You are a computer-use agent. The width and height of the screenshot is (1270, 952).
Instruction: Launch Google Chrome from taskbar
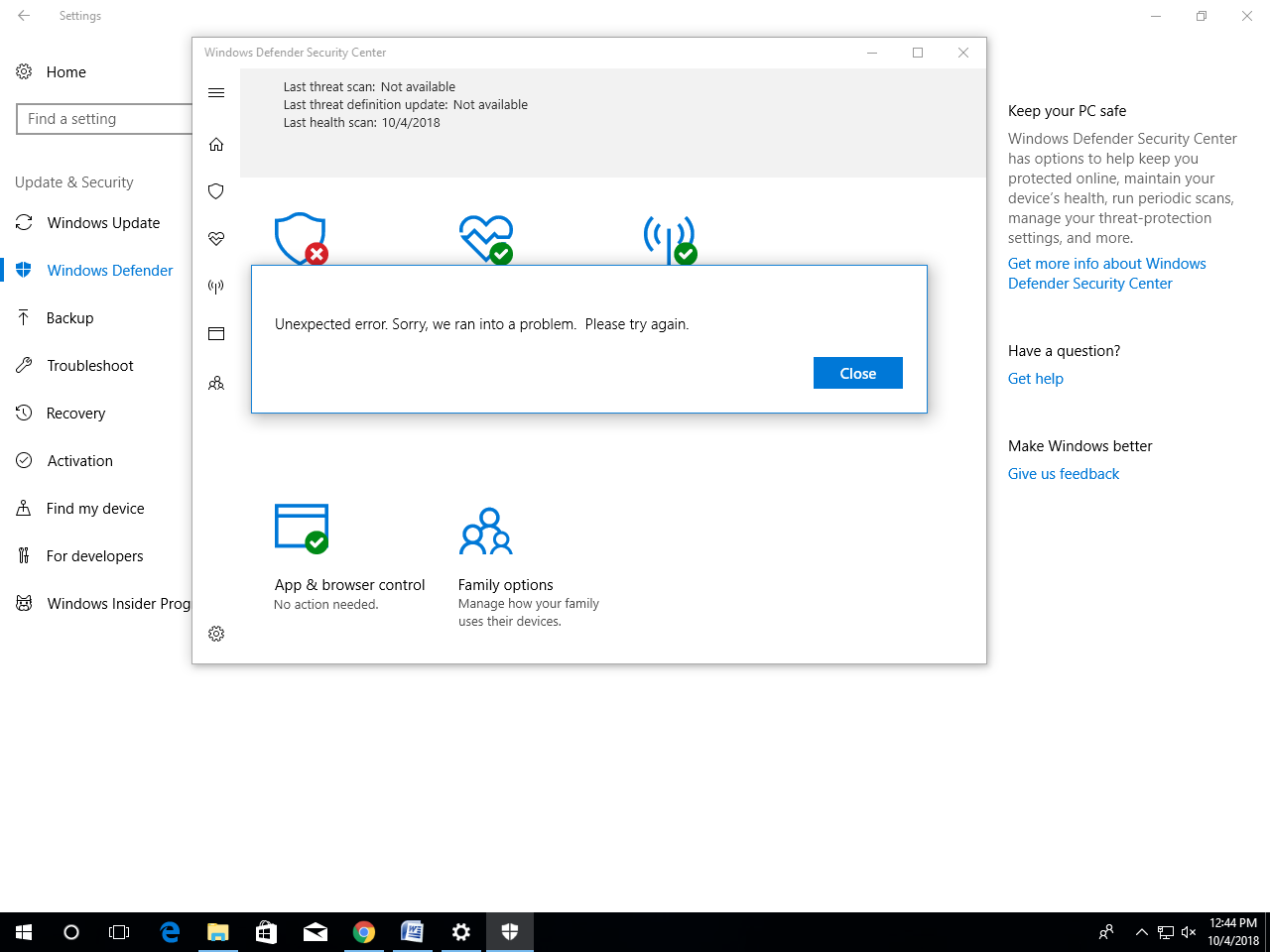coord(364,932)
